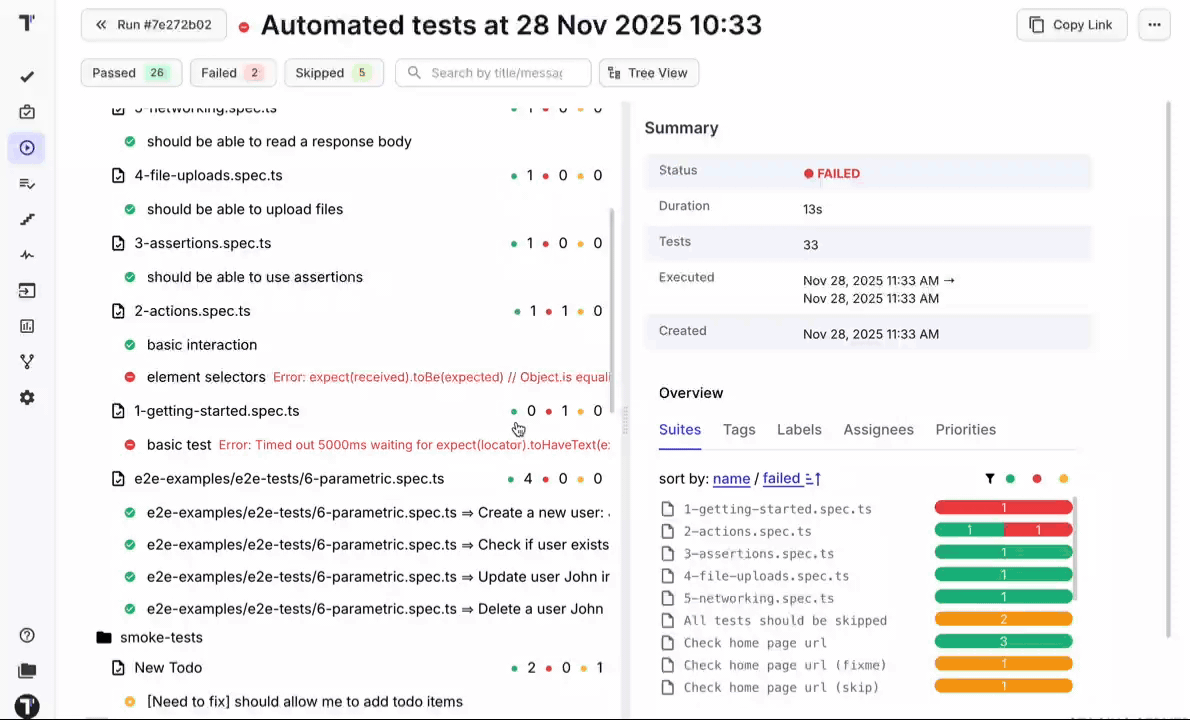Go back to Run #7e272b02
Screen dimensions: 1190x720
tap(153, 25)
